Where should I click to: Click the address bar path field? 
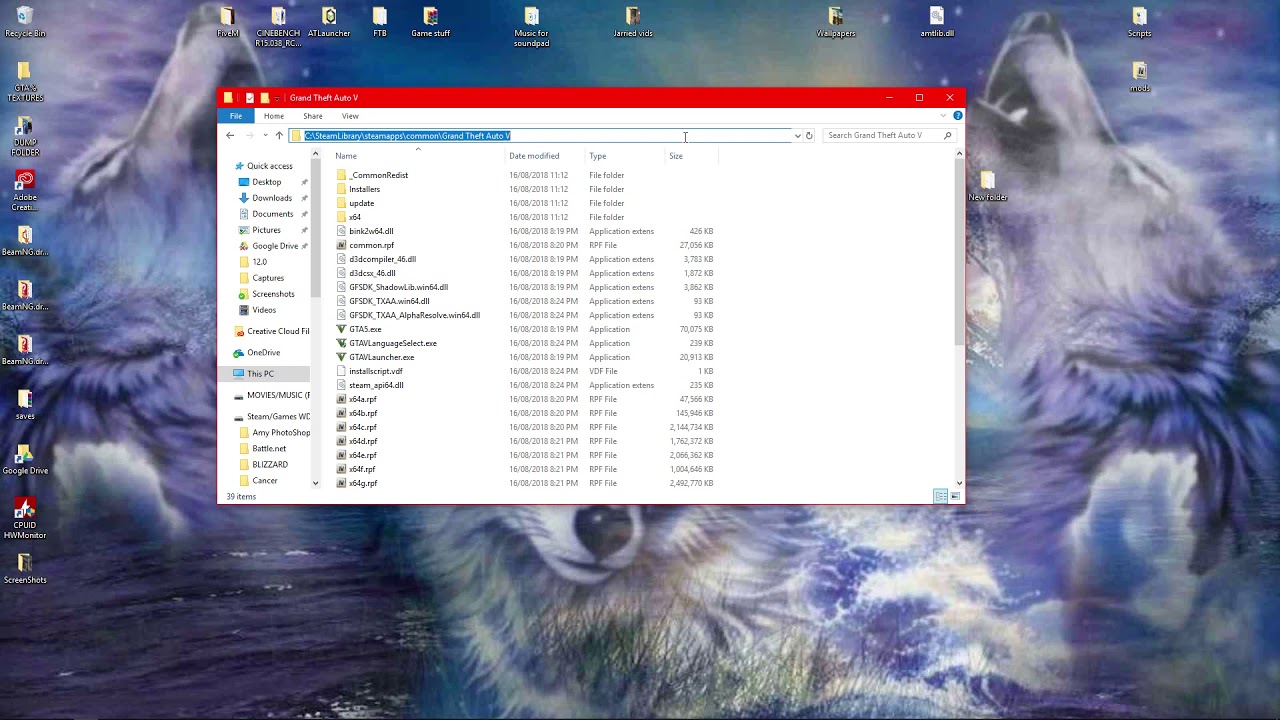pos(540,135)
